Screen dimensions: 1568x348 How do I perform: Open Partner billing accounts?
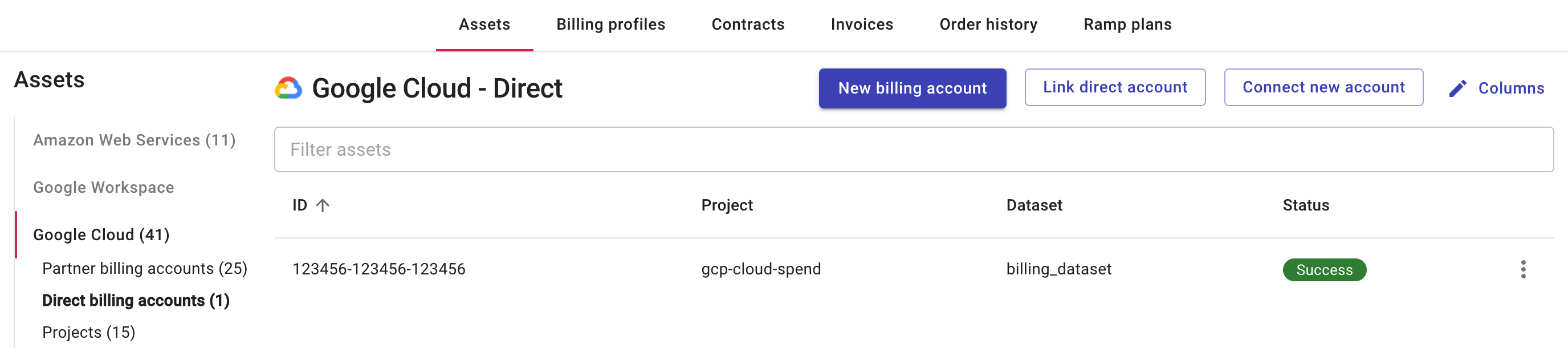[x=144, y=268]
